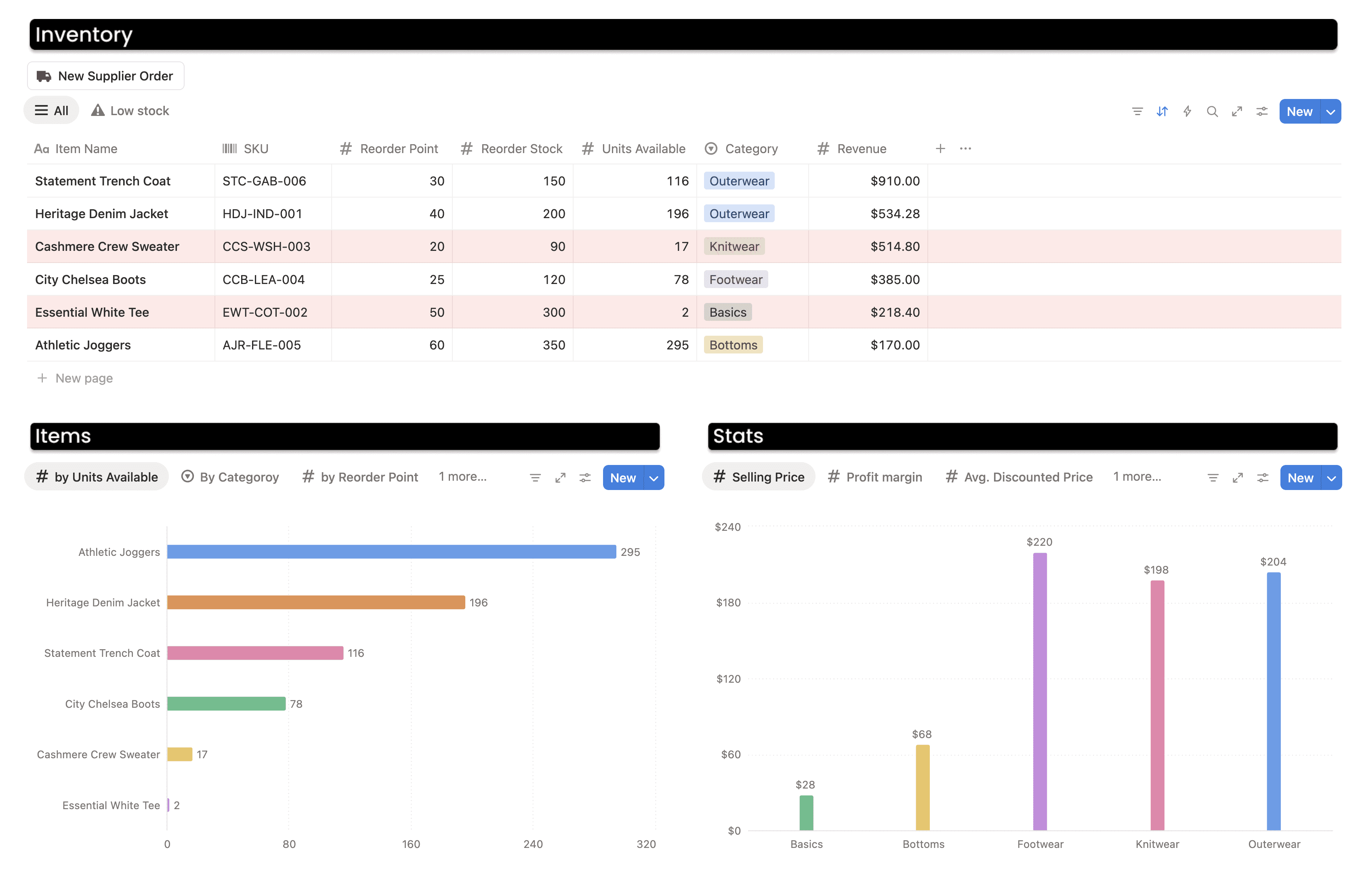Viewport: 1362px width, 896px height.
Task: Click the sort icon in Inventory toolbar
Action: pyautogui.click(x=1162, y=111)
